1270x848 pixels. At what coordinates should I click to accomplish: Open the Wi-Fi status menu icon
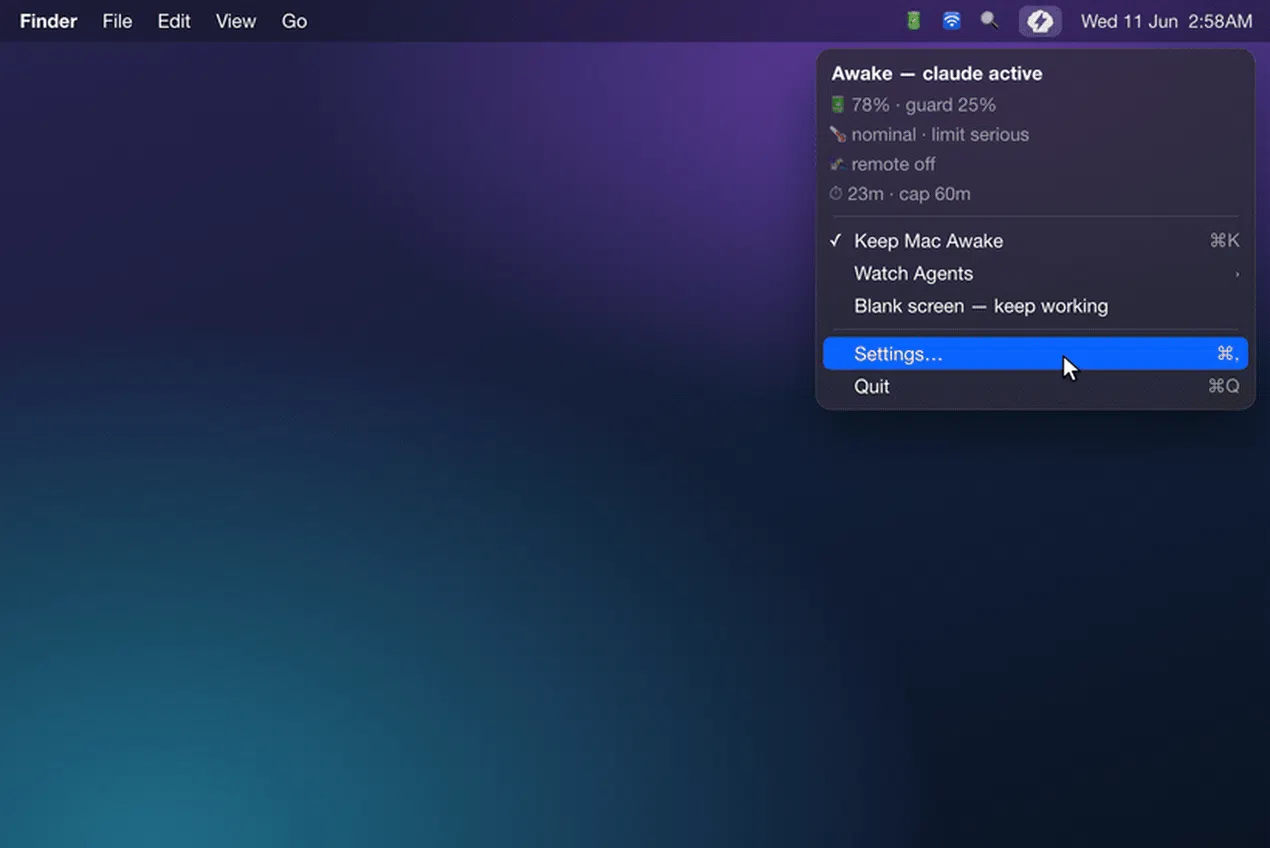pyautogui.click(x=951, y=20)
